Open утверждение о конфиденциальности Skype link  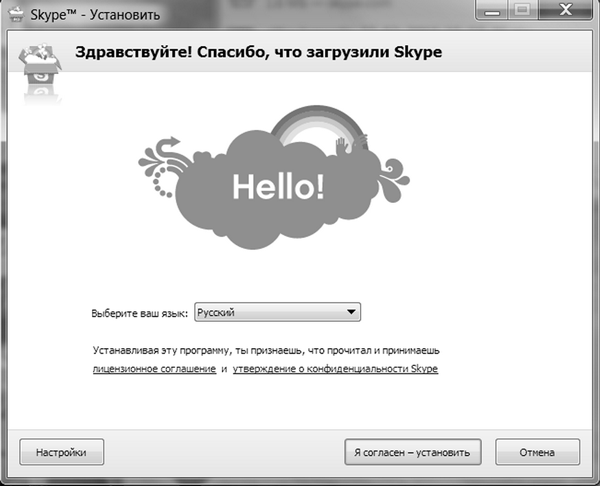[x=335, y=369]
